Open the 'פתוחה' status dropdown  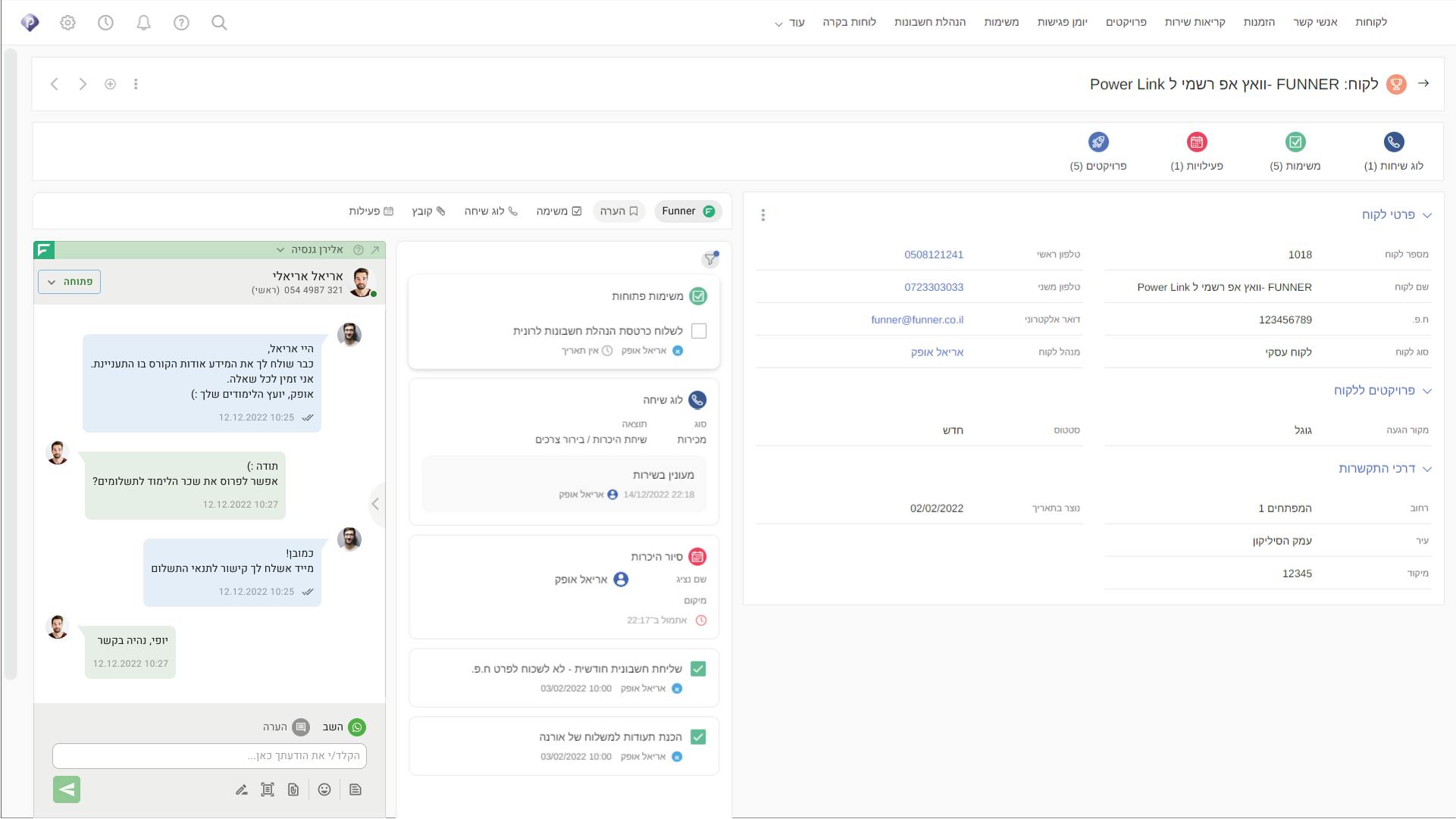pyautogui.click(x=69, y=282)
